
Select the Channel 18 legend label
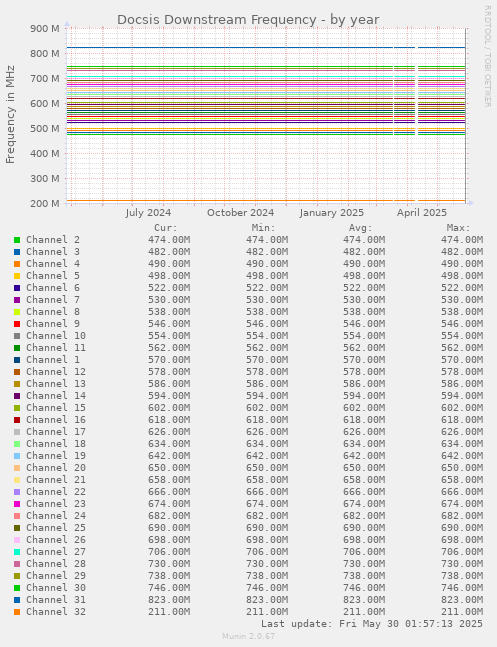click(56, 444)
